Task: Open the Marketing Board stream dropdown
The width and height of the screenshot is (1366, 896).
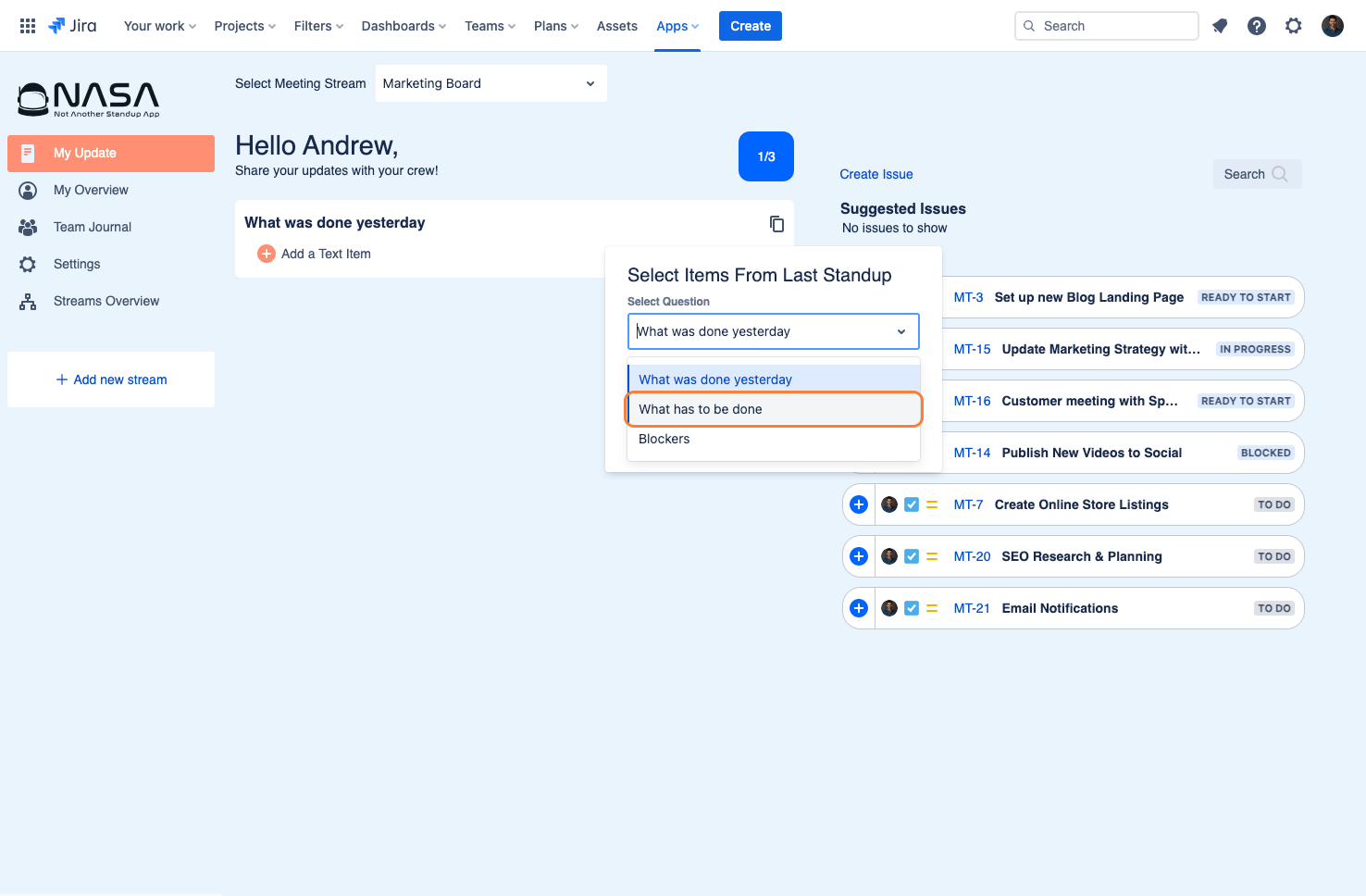Action: pos(491,83)
